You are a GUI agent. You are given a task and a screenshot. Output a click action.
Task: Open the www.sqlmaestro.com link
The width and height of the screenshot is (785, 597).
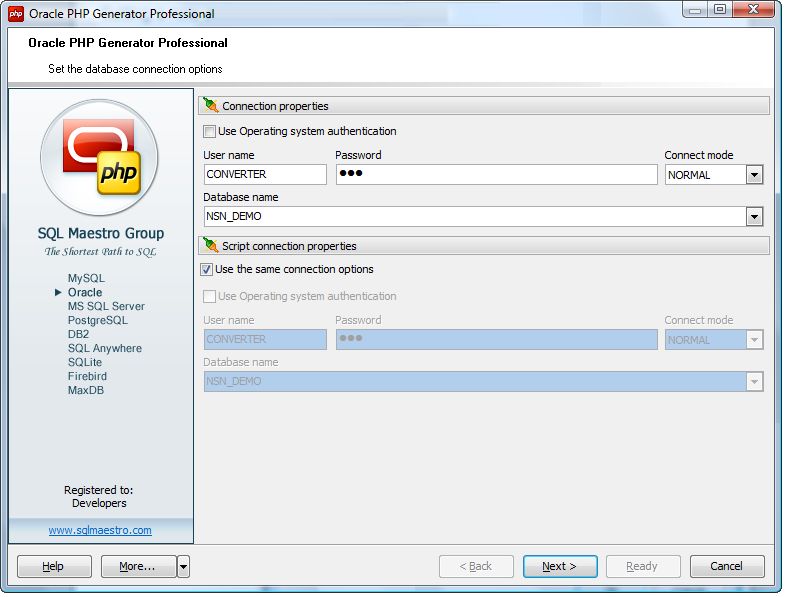tap(100, 530)
